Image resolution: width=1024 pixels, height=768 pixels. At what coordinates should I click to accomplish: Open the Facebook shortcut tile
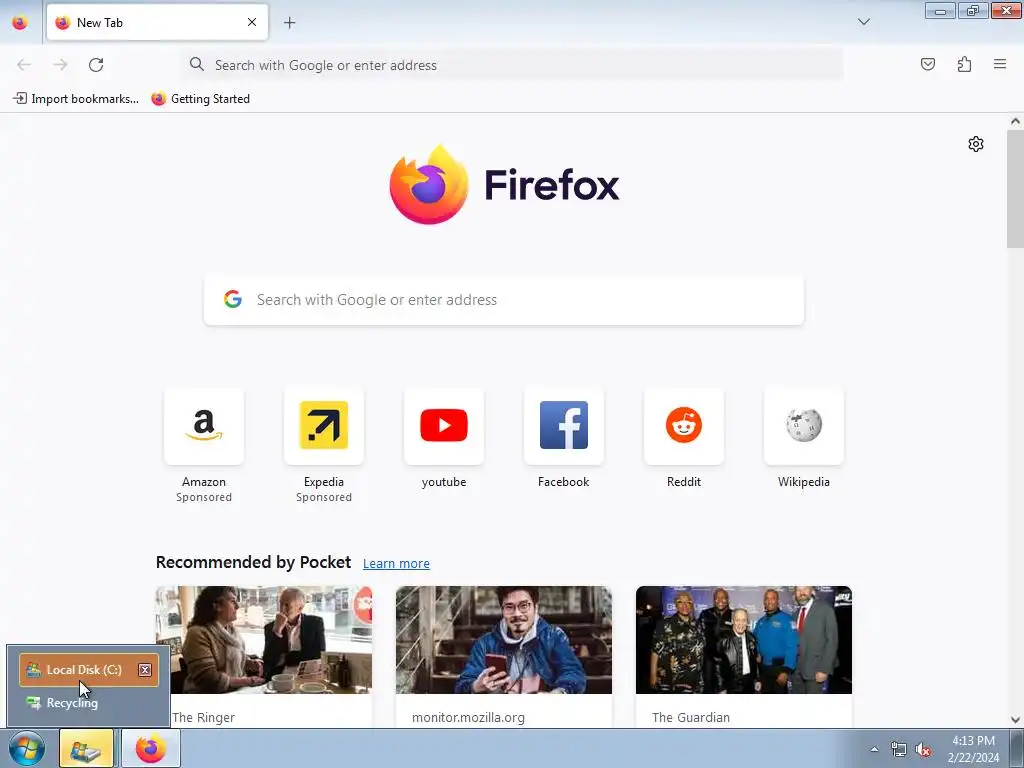point(564,426)
